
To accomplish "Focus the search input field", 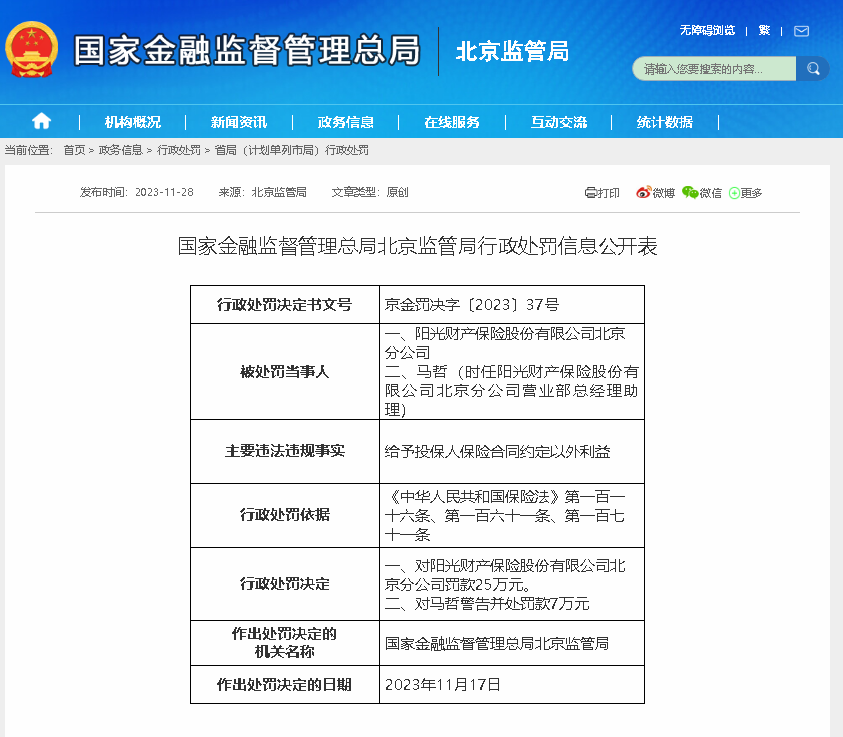I will 714,69.
